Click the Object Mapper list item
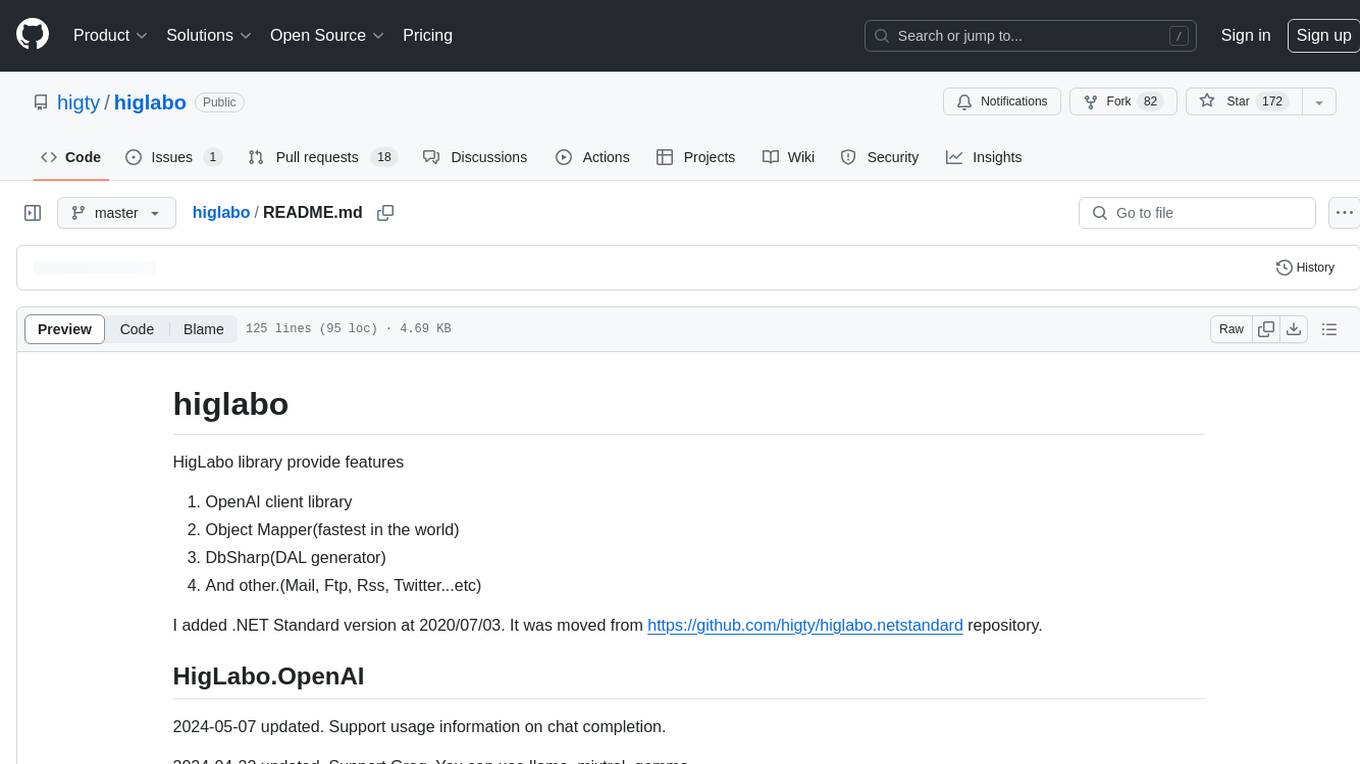1360x764 pixels. [332, 529]
